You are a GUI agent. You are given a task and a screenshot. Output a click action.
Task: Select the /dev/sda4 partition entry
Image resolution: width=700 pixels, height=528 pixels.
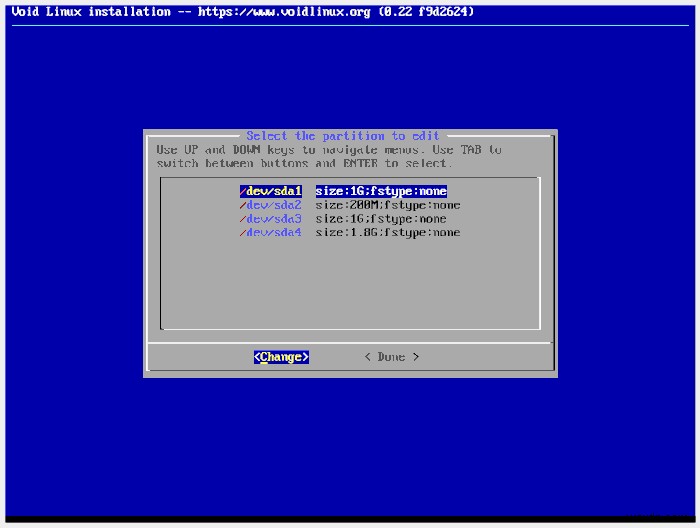coord(271,232)
